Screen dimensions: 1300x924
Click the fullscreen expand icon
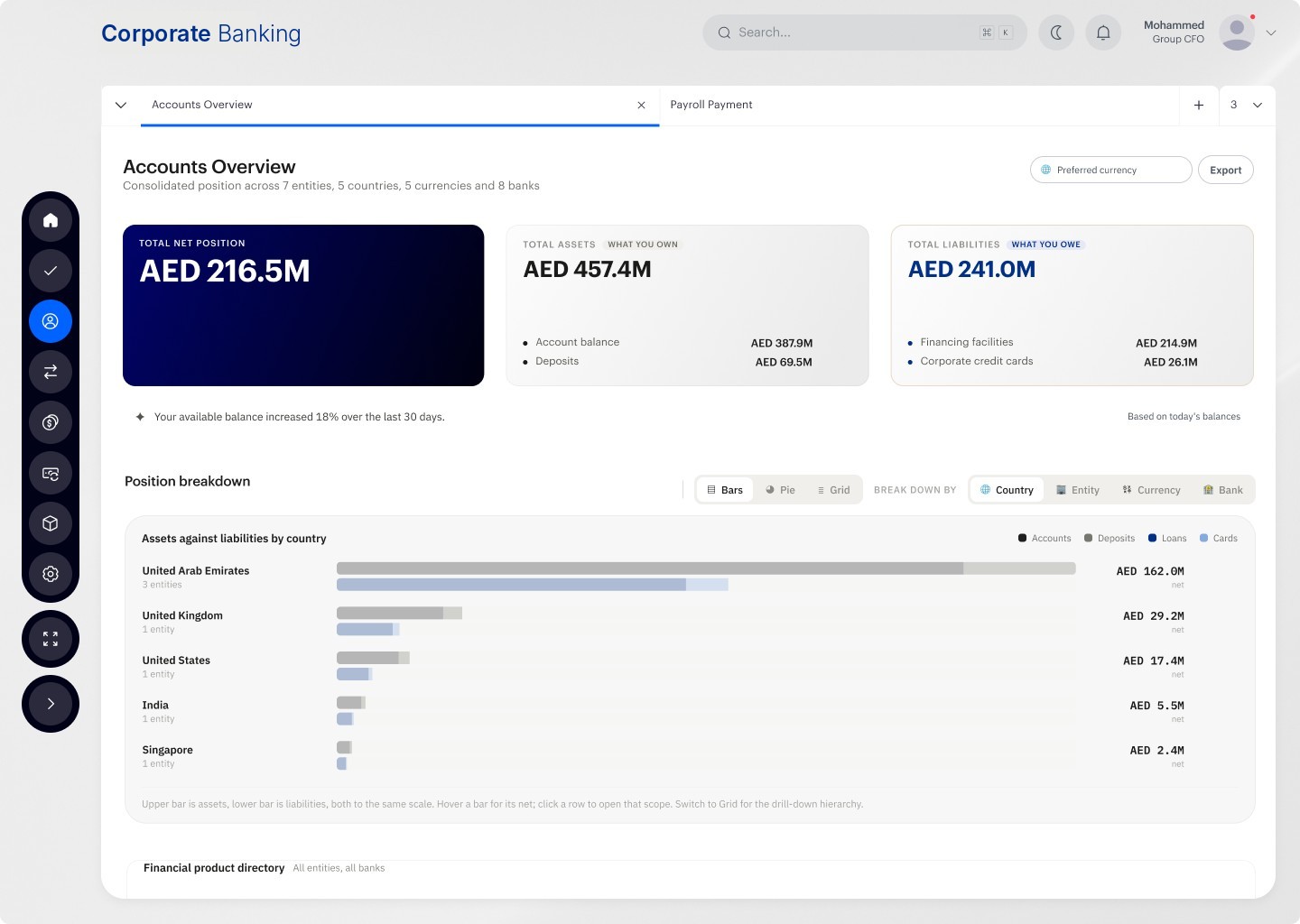[51, 639]
